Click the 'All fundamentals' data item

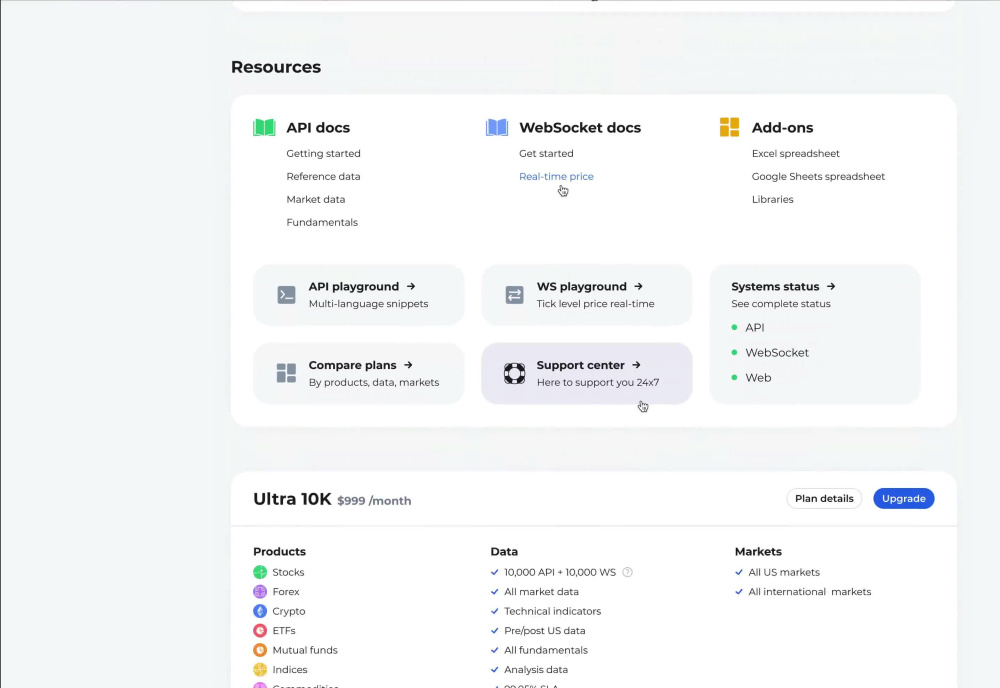click(x=546, y=650)
